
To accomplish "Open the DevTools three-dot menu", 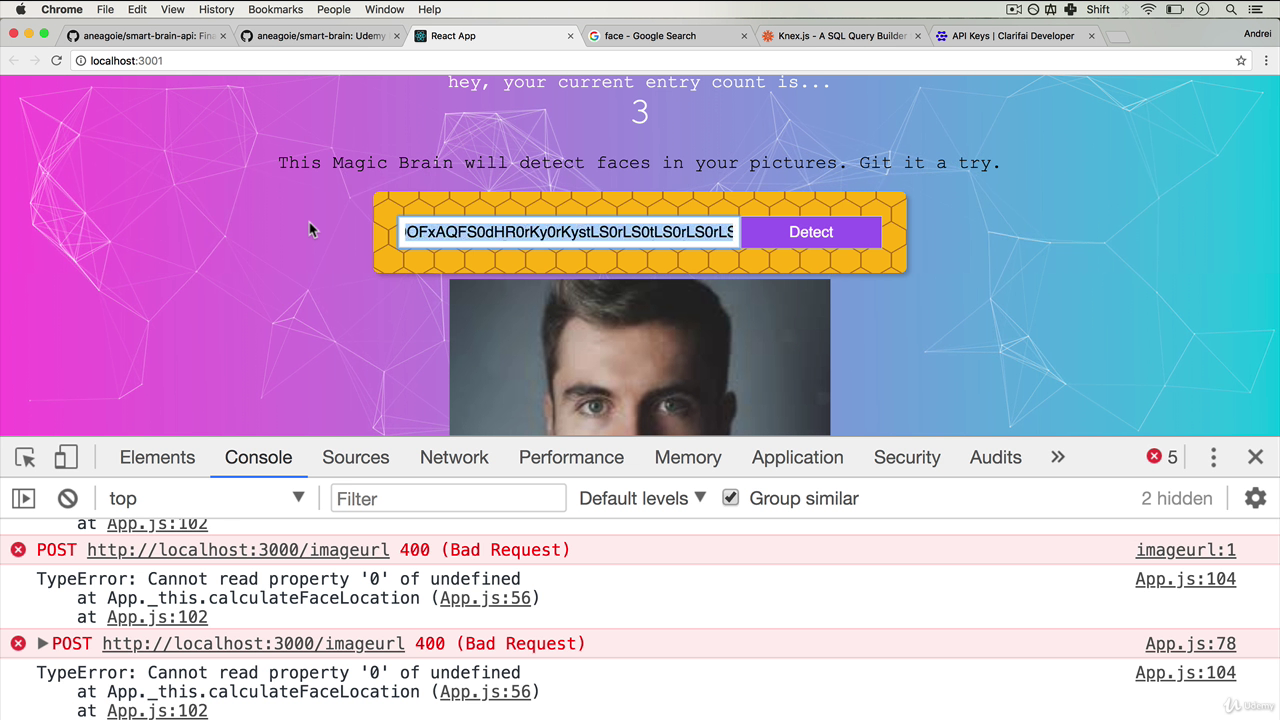I will pos(1213,457).
